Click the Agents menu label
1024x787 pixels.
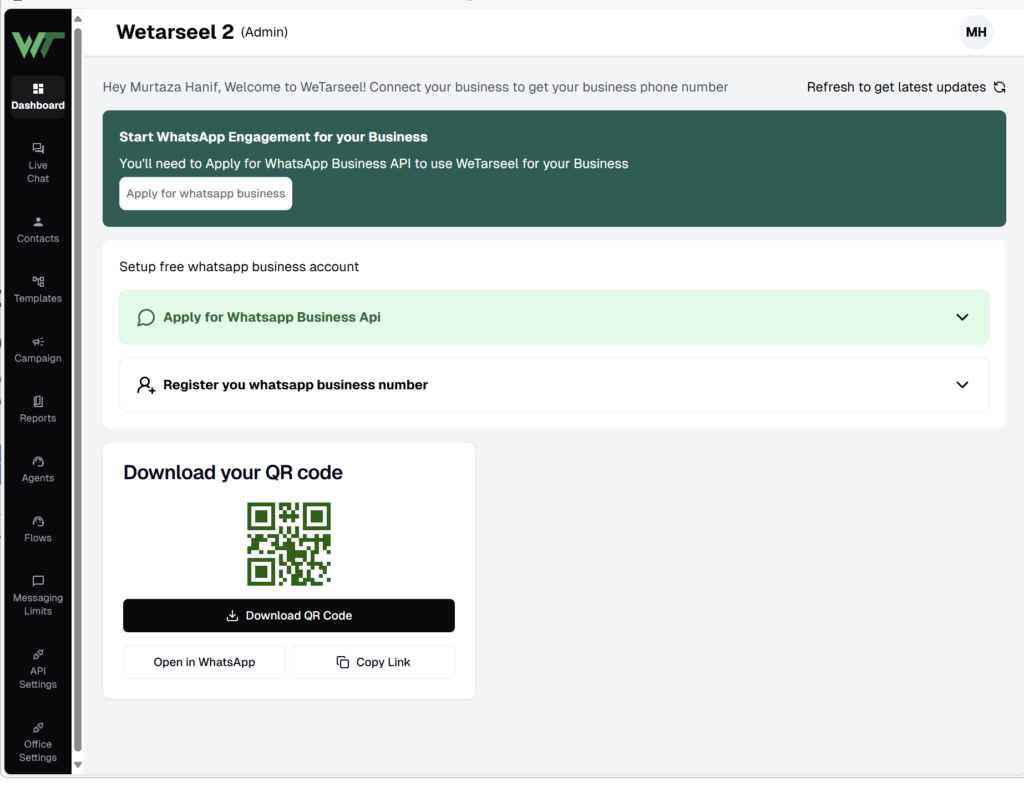[38, 478]
